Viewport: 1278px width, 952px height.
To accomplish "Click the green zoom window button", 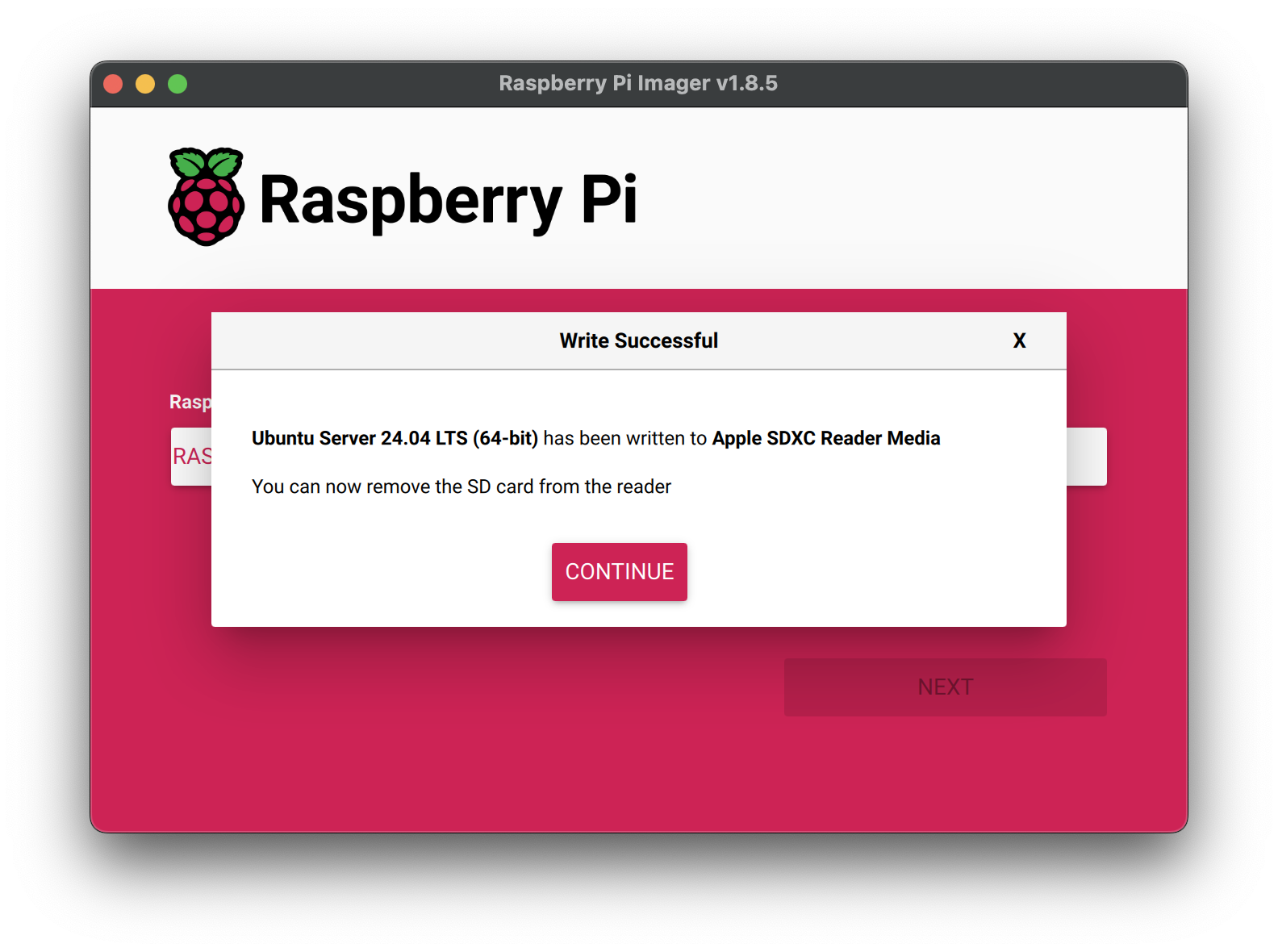I will (177, 84).
